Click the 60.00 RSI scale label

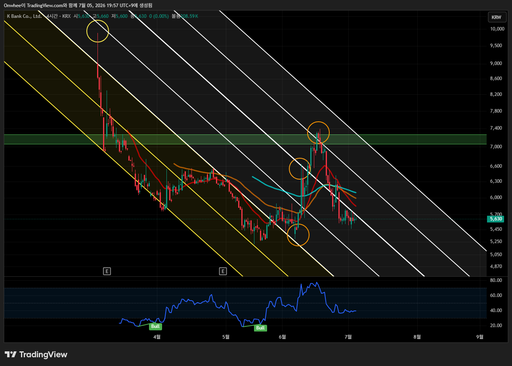click(x=496, y=295)
